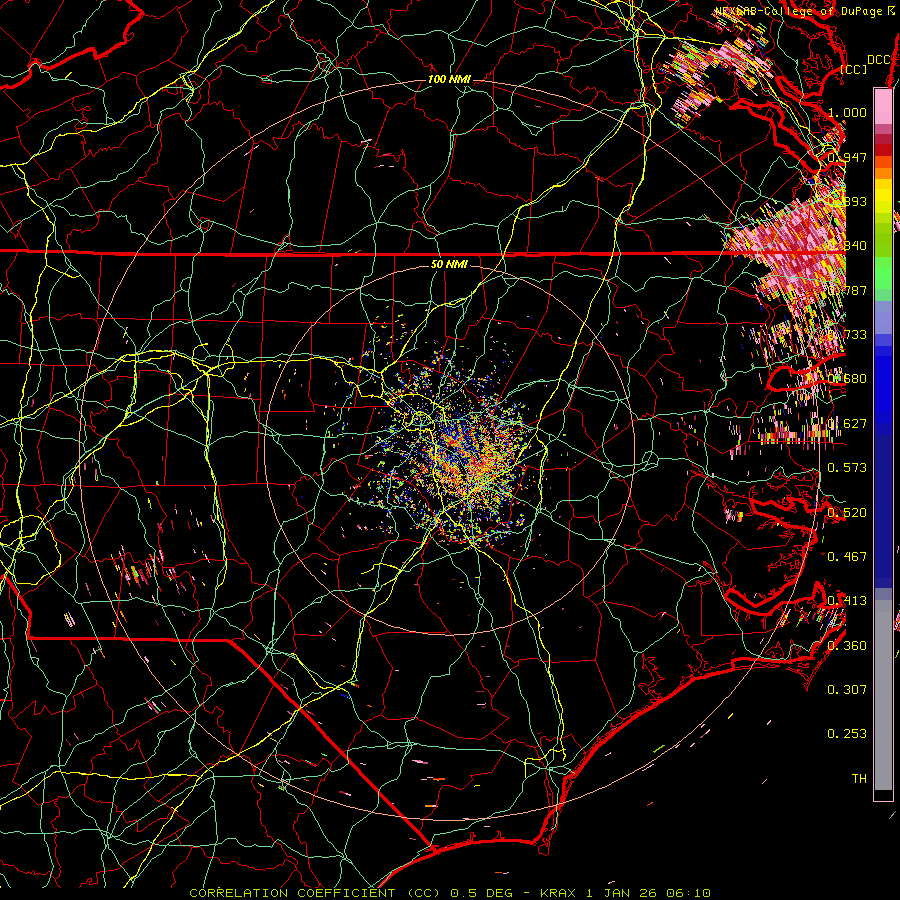900x900 pixels.
Task: Select the 0.520 legend value
Action: tap(847, 512)
